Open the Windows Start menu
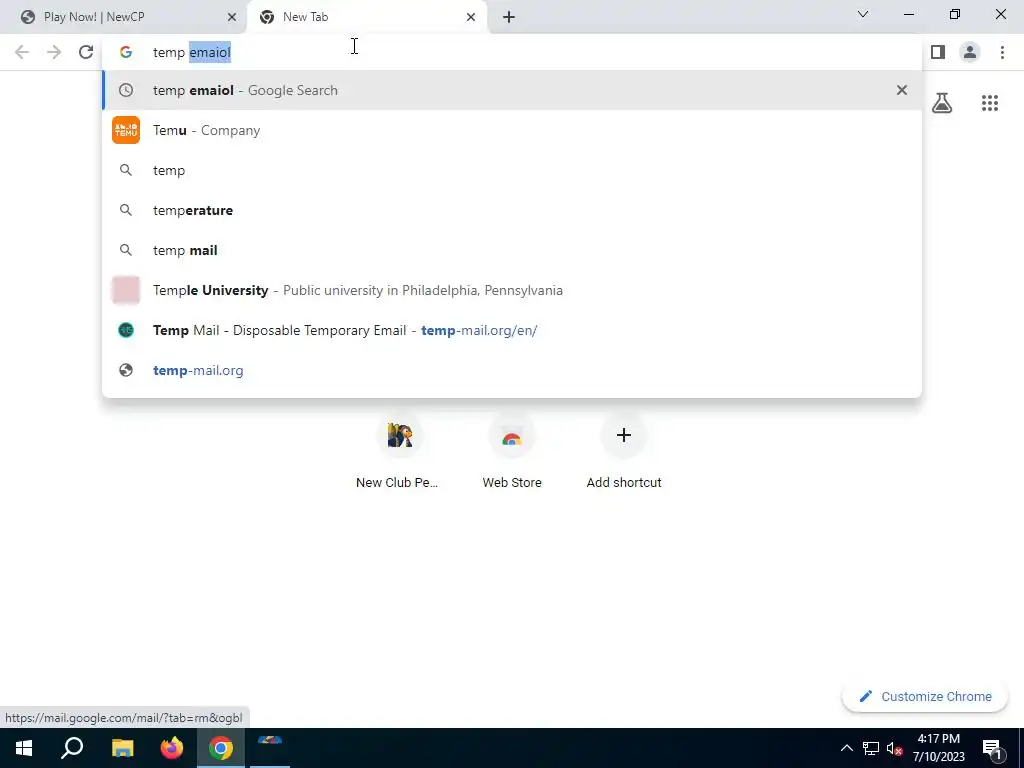Screen dimensions: 1024x768 tap(24, 748)
